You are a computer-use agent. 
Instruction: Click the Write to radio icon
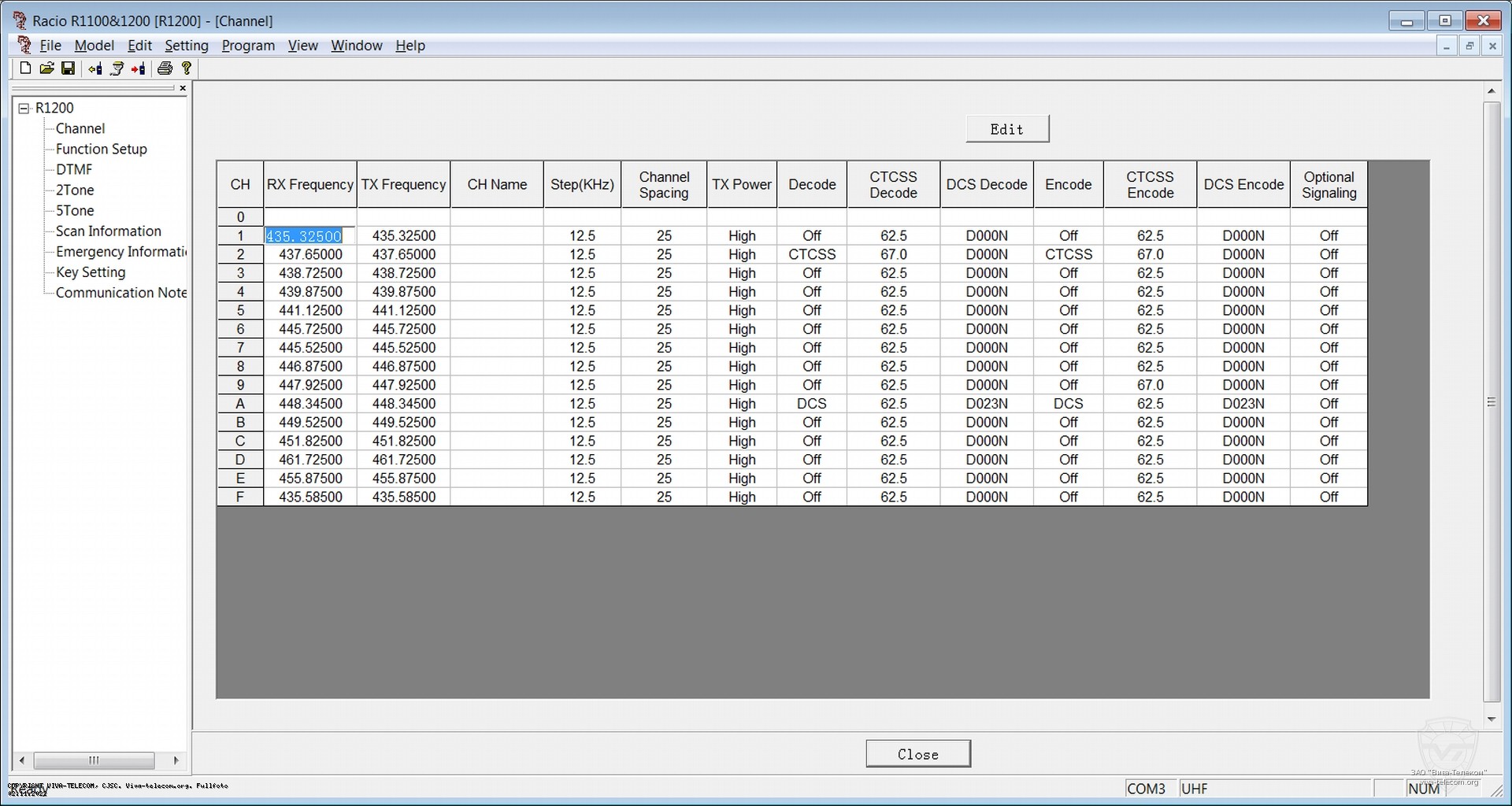point(139,68)
